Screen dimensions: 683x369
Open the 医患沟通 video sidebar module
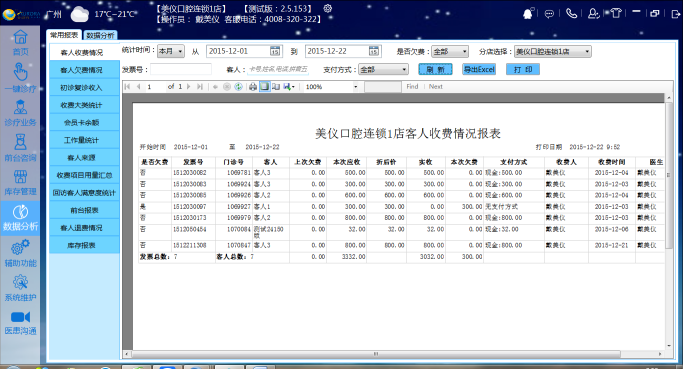click(20, 322)
